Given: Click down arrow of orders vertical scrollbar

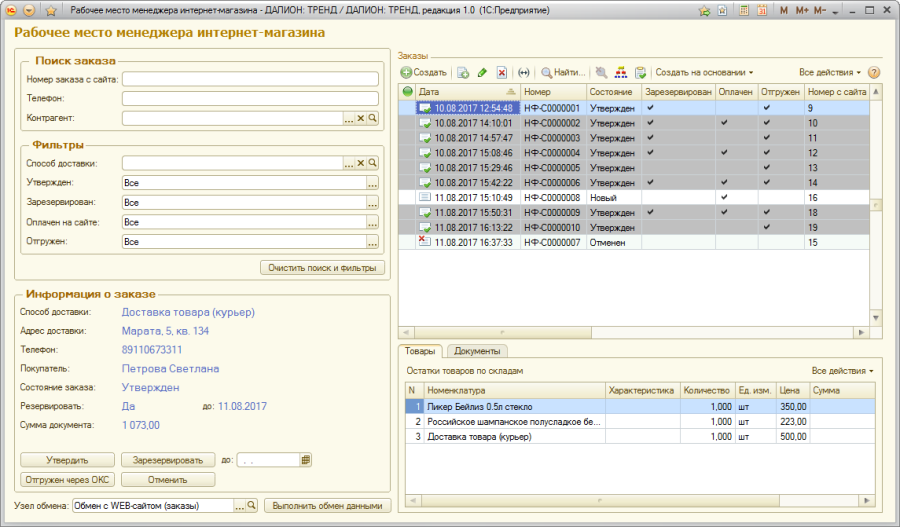Looking at the screenshot, I should pos(876,317).
